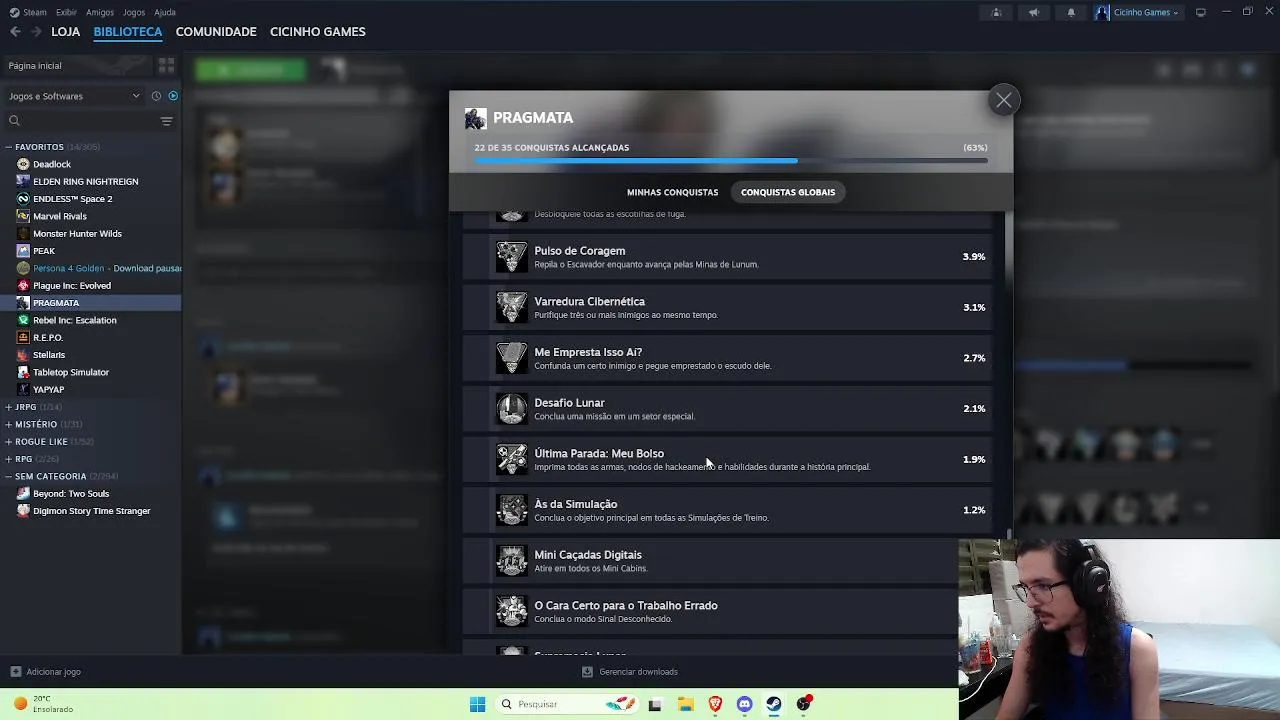This screenshot has width=1280, height=720.
Task: Open the collections grid view icon
Action: (166, 65)
